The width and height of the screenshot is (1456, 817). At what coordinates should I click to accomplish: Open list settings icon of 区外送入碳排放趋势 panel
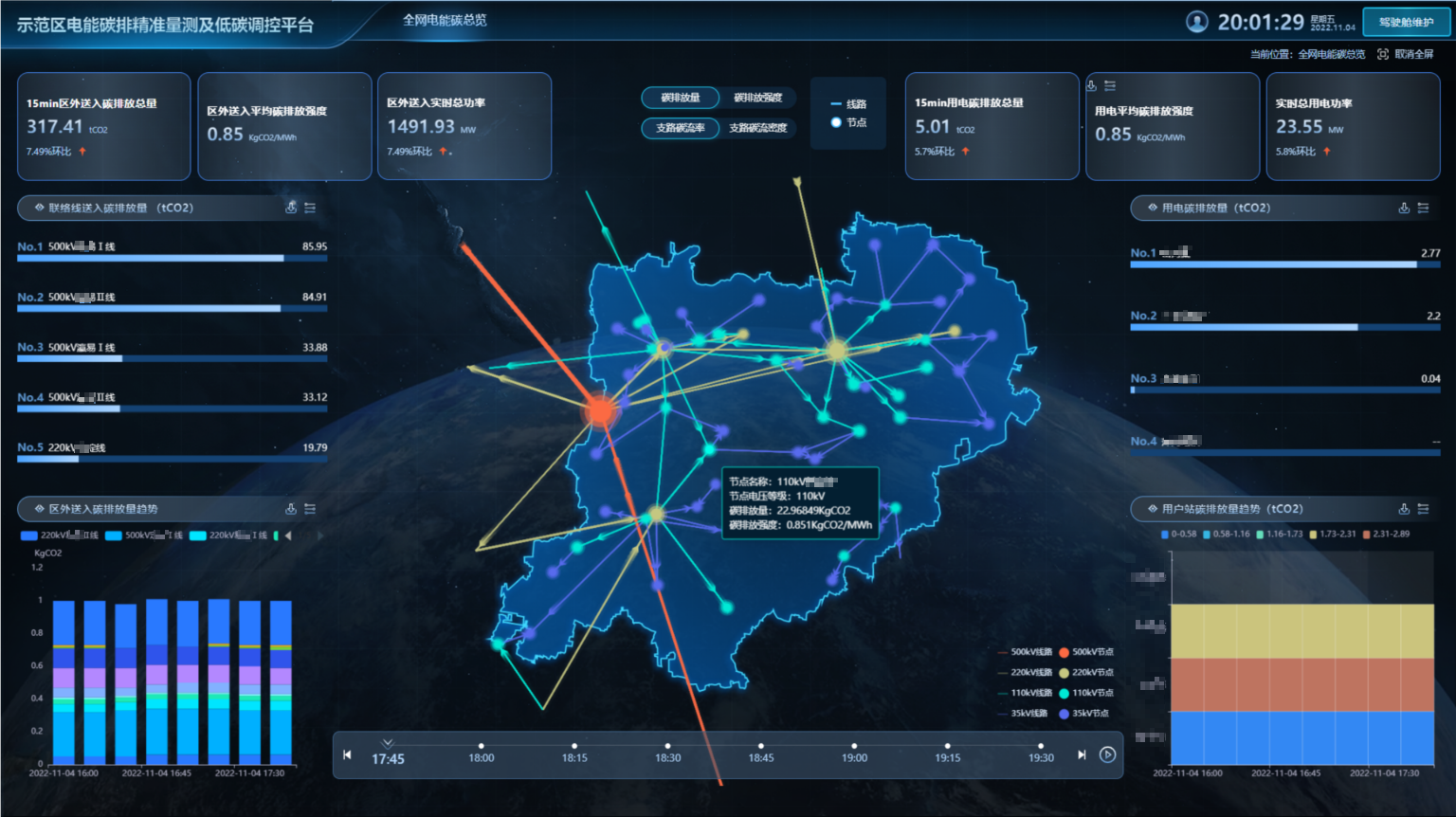pyautogui.click(x=310, y=509)
